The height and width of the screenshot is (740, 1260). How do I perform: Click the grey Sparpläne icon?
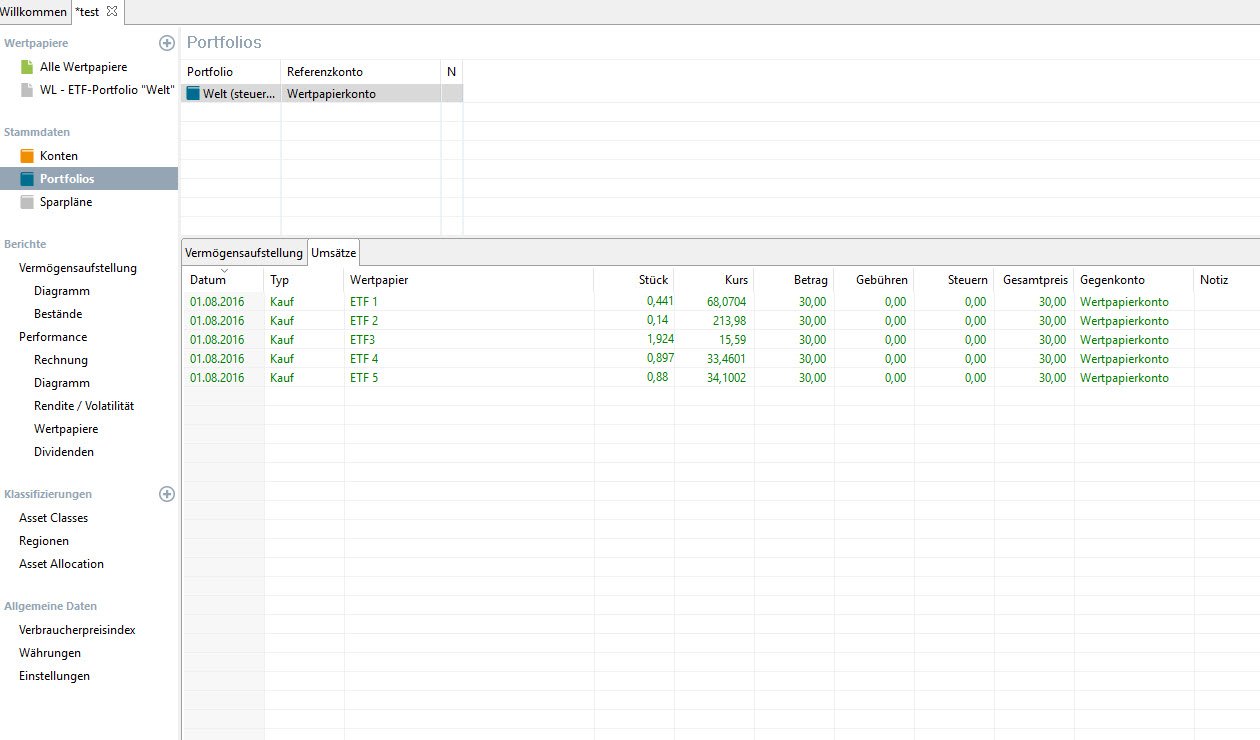coord(27,202)
